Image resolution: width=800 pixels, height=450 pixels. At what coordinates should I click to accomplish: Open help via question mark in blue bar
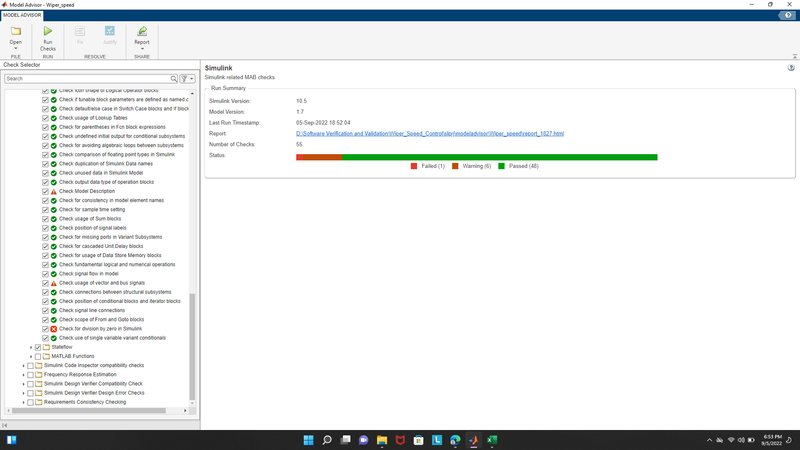[x=788, y=15]
